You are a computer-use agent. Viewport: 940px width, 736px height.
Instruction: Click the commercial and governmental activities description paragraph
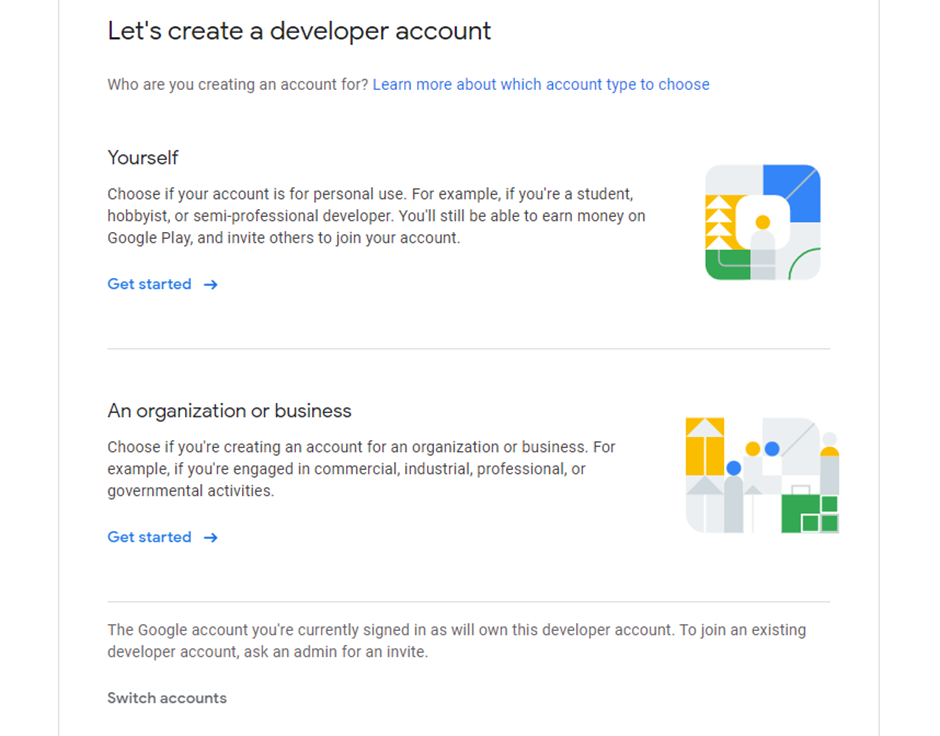[360, 469]
